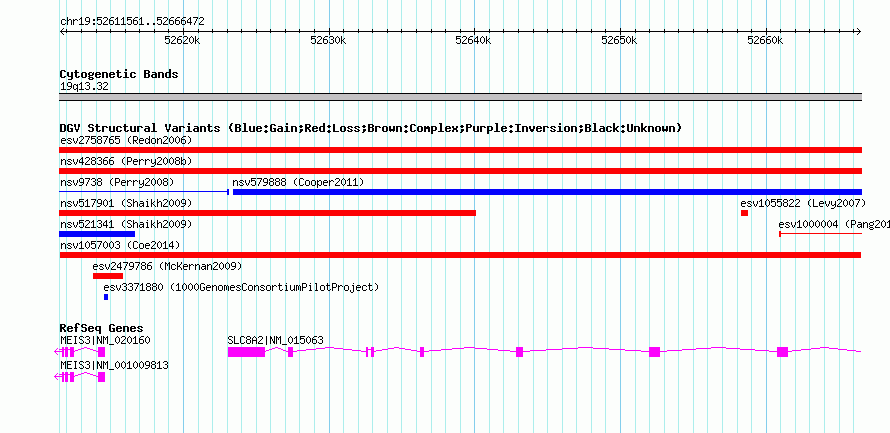Click the nsv428366 (Perry2008b) red bar
890x433 pixels.
pos(460,171)
